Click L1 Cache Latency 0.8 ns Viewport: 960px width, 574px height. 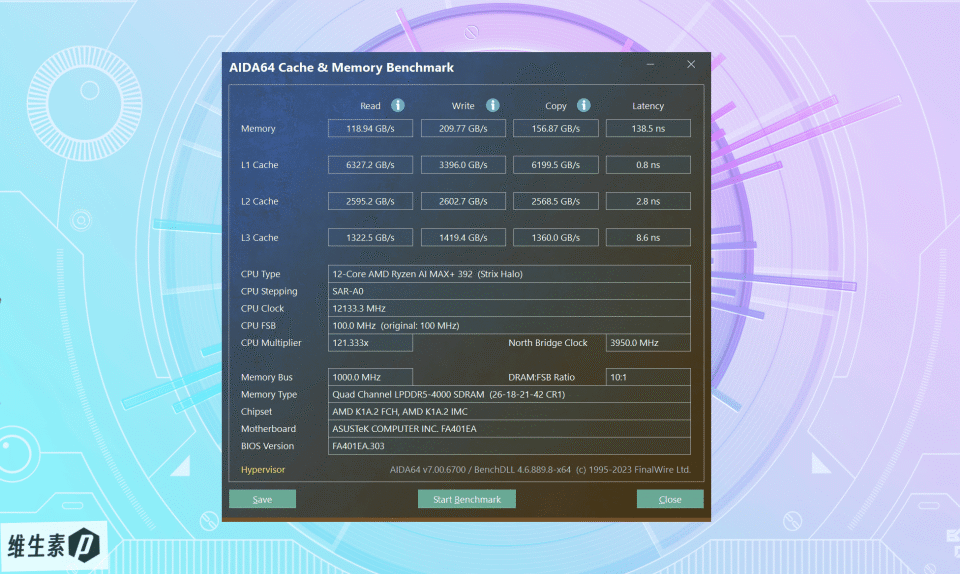pos(648,165)
